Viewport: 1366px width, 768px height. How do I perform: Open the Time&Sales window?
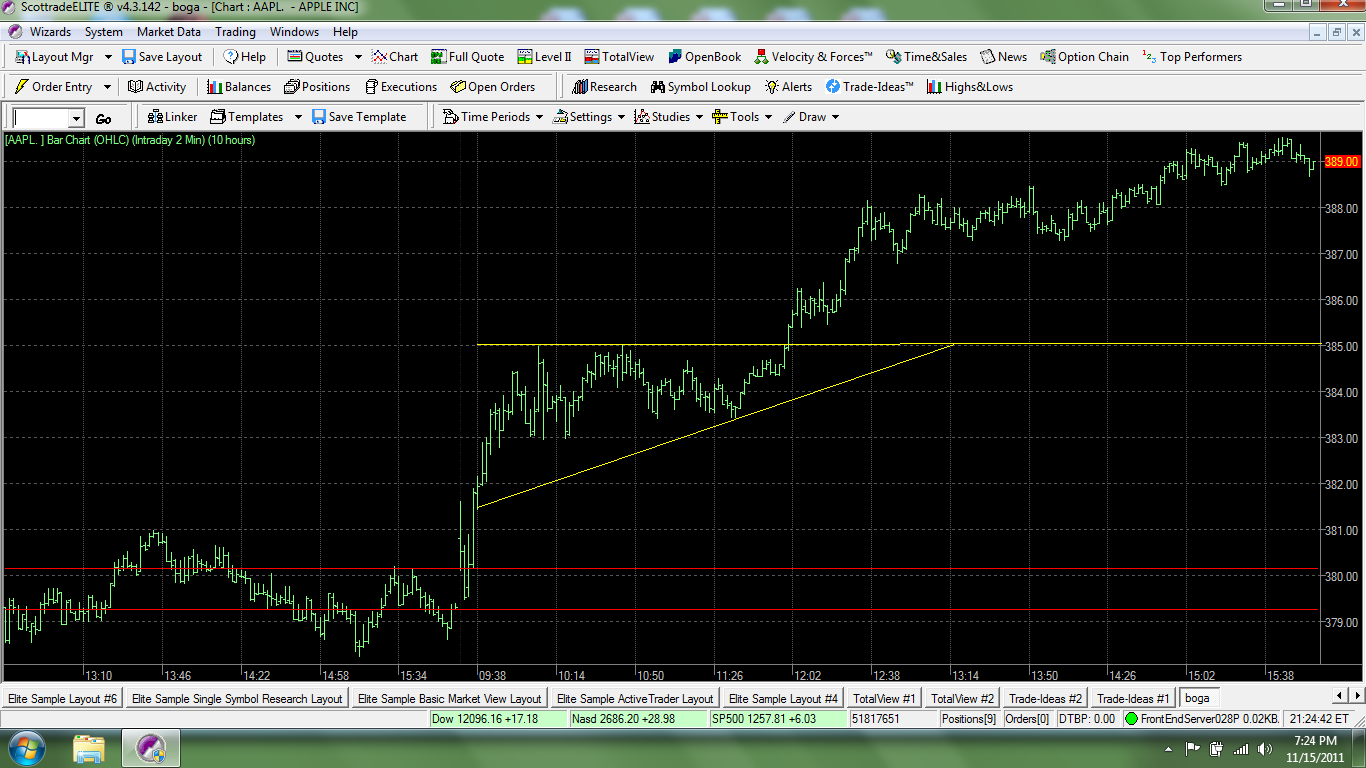coord(927,57)
